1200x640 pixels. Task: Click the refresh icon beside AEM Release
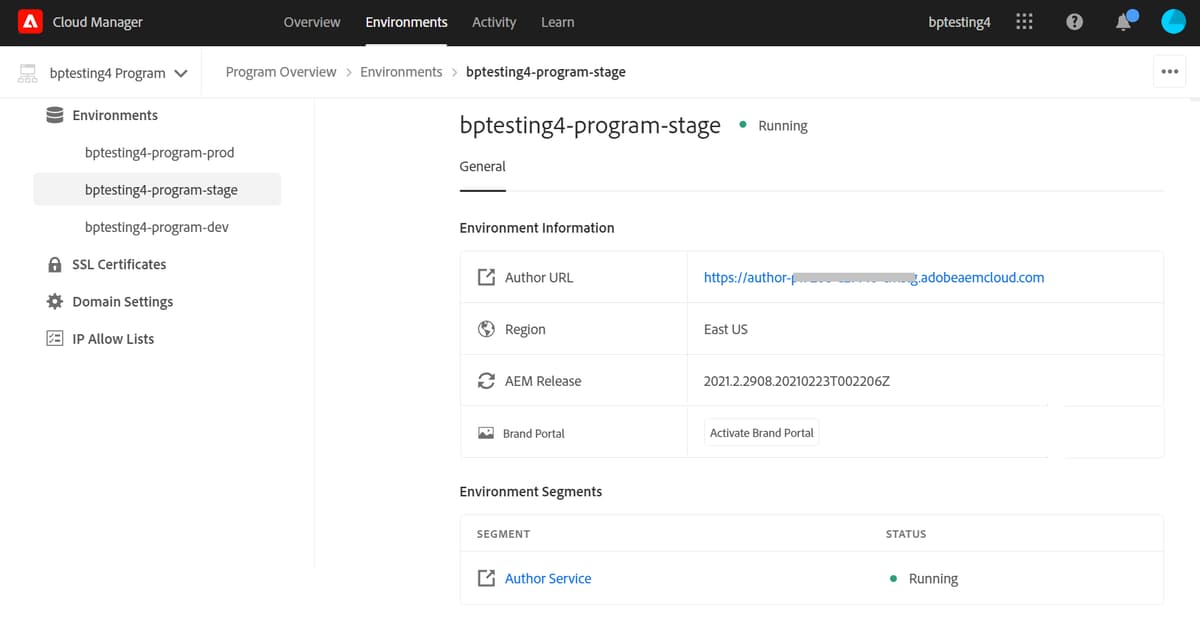point(486,380)
